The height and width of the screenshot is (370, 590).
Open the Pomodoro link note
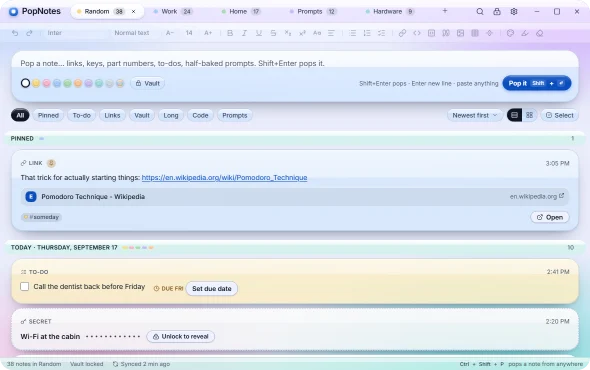click(x=550, y=217)
